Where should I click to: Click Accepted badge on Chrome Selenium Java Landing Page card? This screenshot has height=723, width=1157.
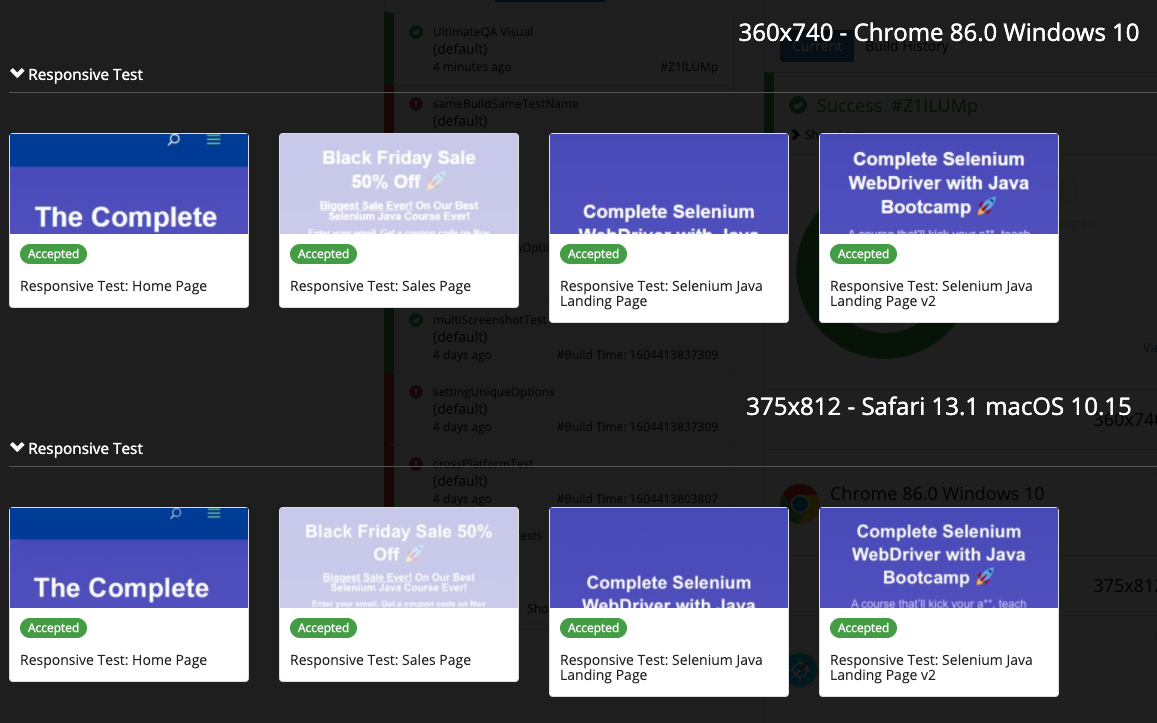[593, 254]
